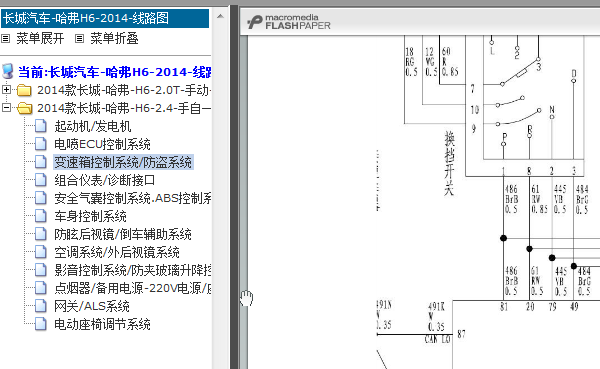Image resolution: width=600 pixels, height=369 pixels.
Task: Click the 菜单折叠 collapse-all button
Action: point(114,38)
